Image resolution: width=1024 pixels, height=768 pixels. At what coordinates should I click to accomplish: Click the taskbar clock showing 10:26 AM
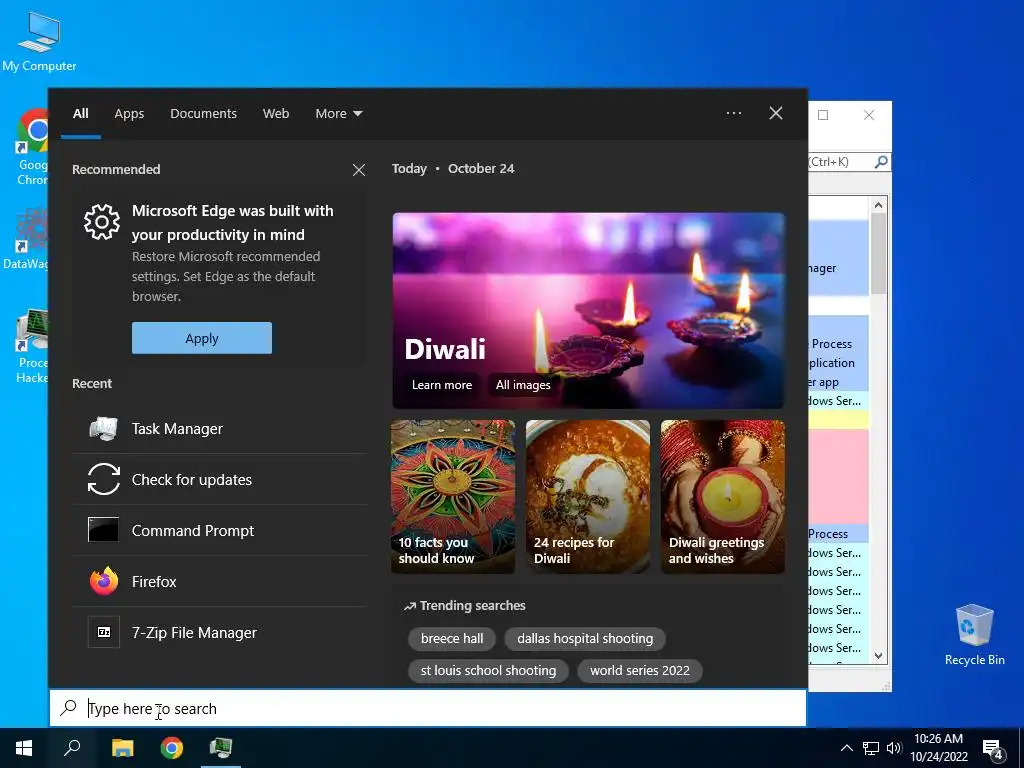pos(938,748)
